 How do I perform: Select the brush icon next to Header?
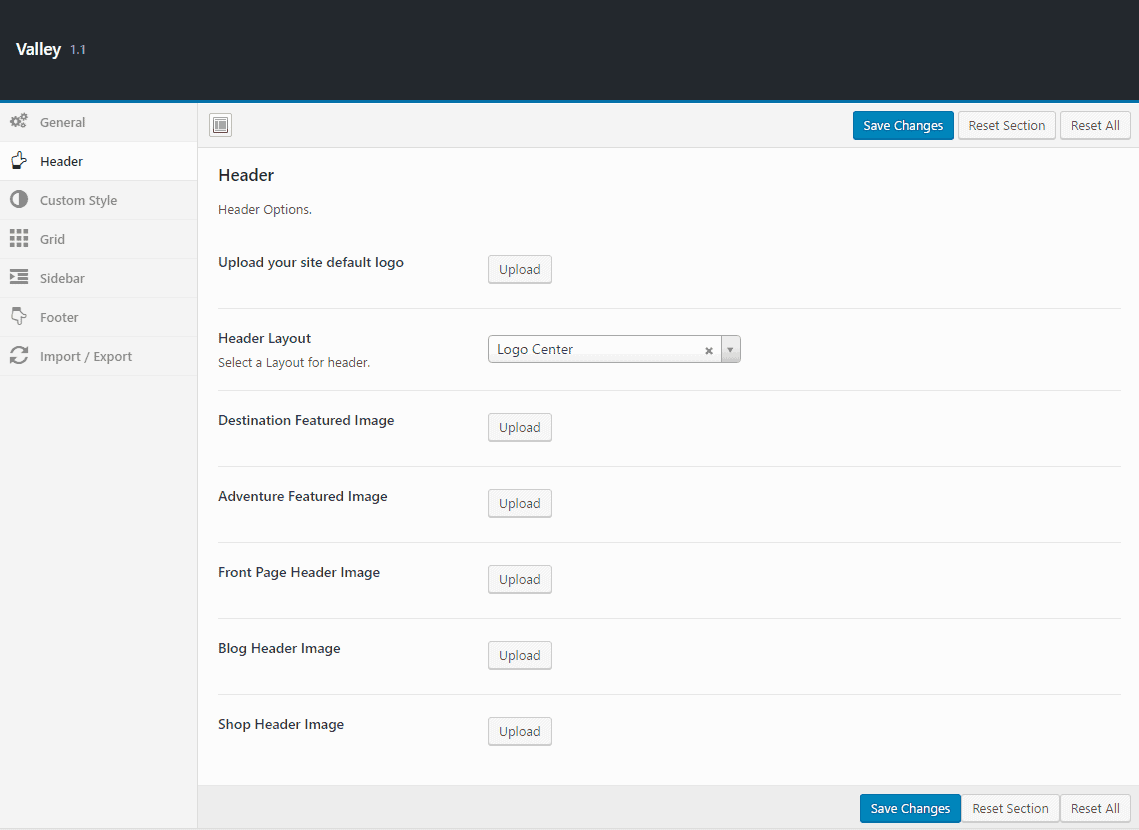click(19, 160)
